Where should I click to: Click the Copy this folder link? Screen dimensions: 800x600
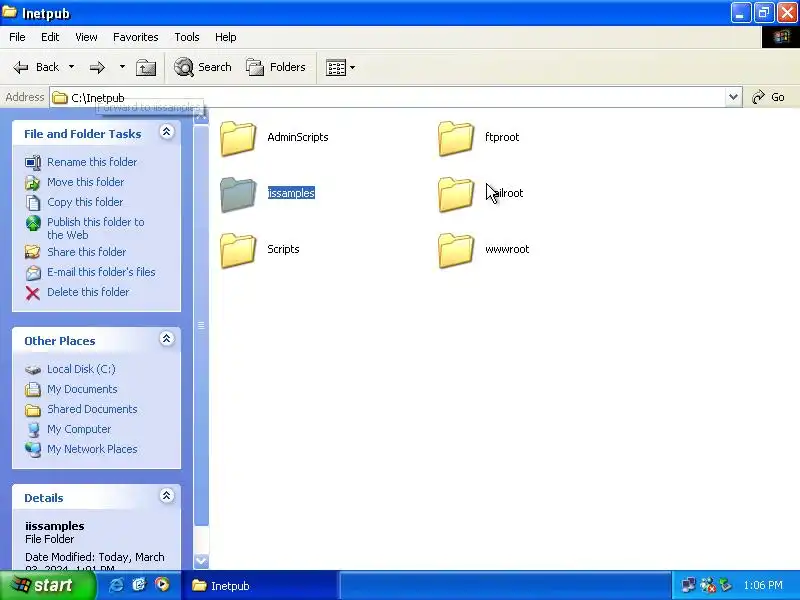pyautogui.click(x=85, y=202)
